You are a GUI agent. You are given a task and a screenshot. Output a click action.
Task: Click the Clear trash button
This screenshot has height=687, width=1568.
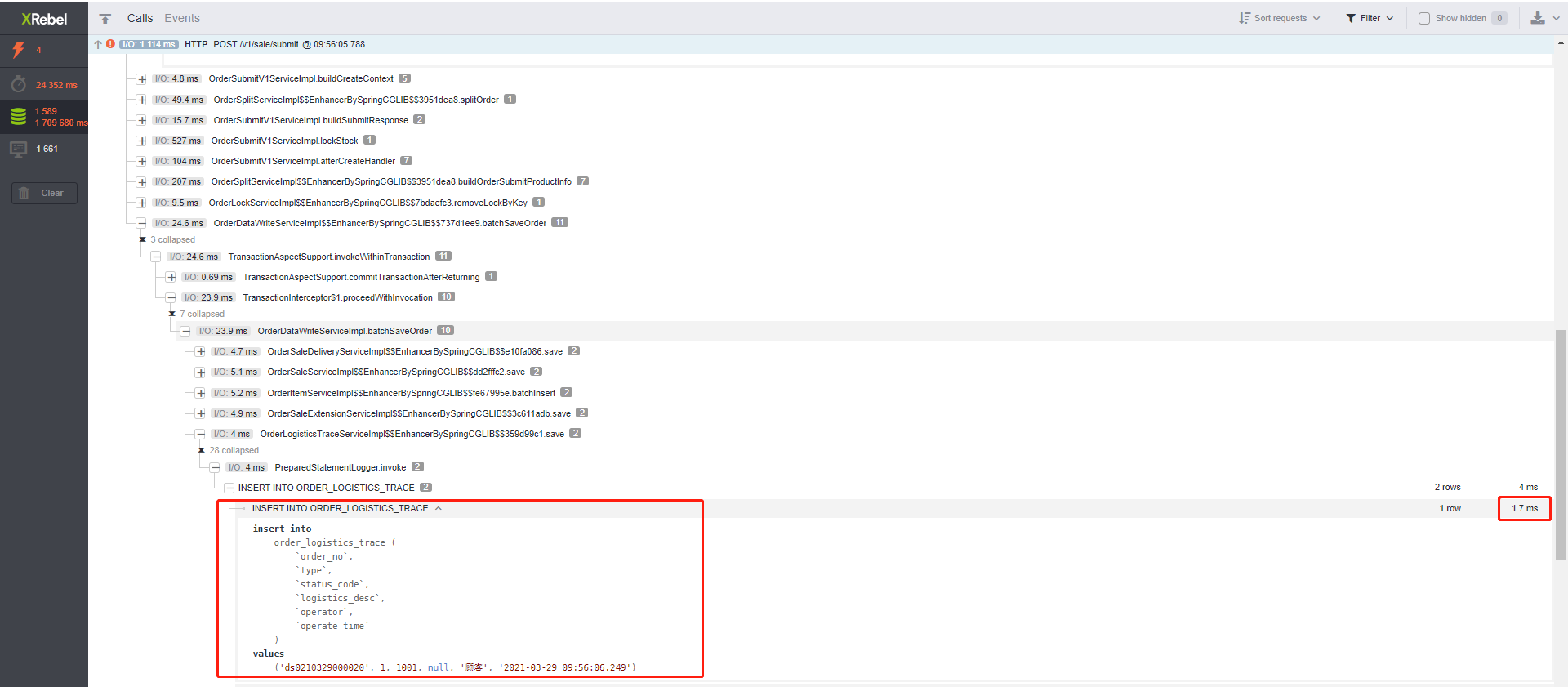pos(44,193)
